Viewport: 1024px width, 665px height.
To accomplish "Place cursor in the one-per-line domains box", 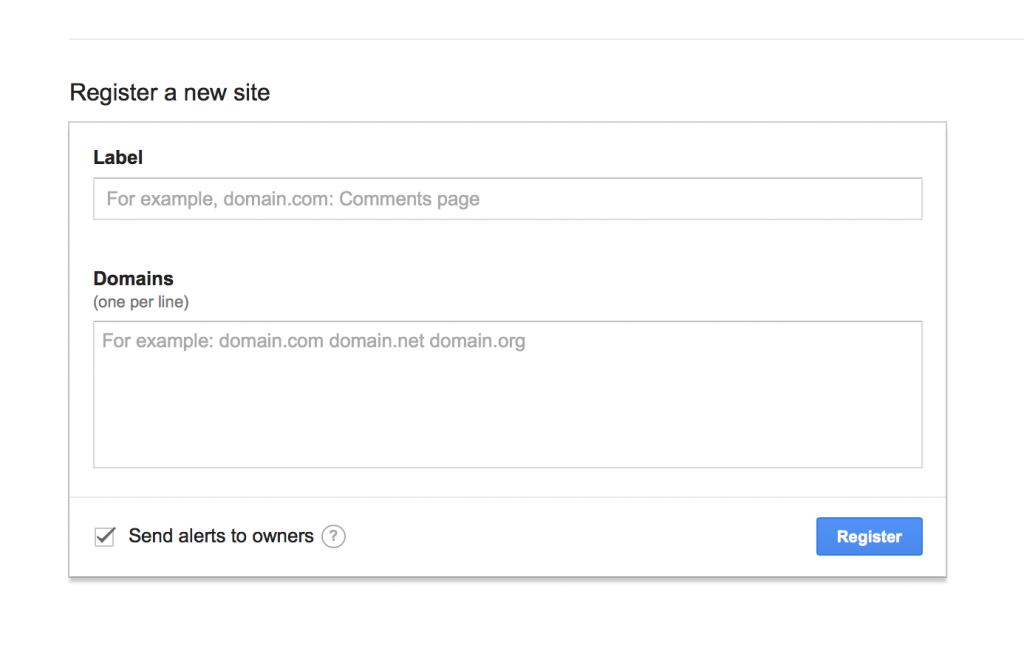I will click(507, 394).
